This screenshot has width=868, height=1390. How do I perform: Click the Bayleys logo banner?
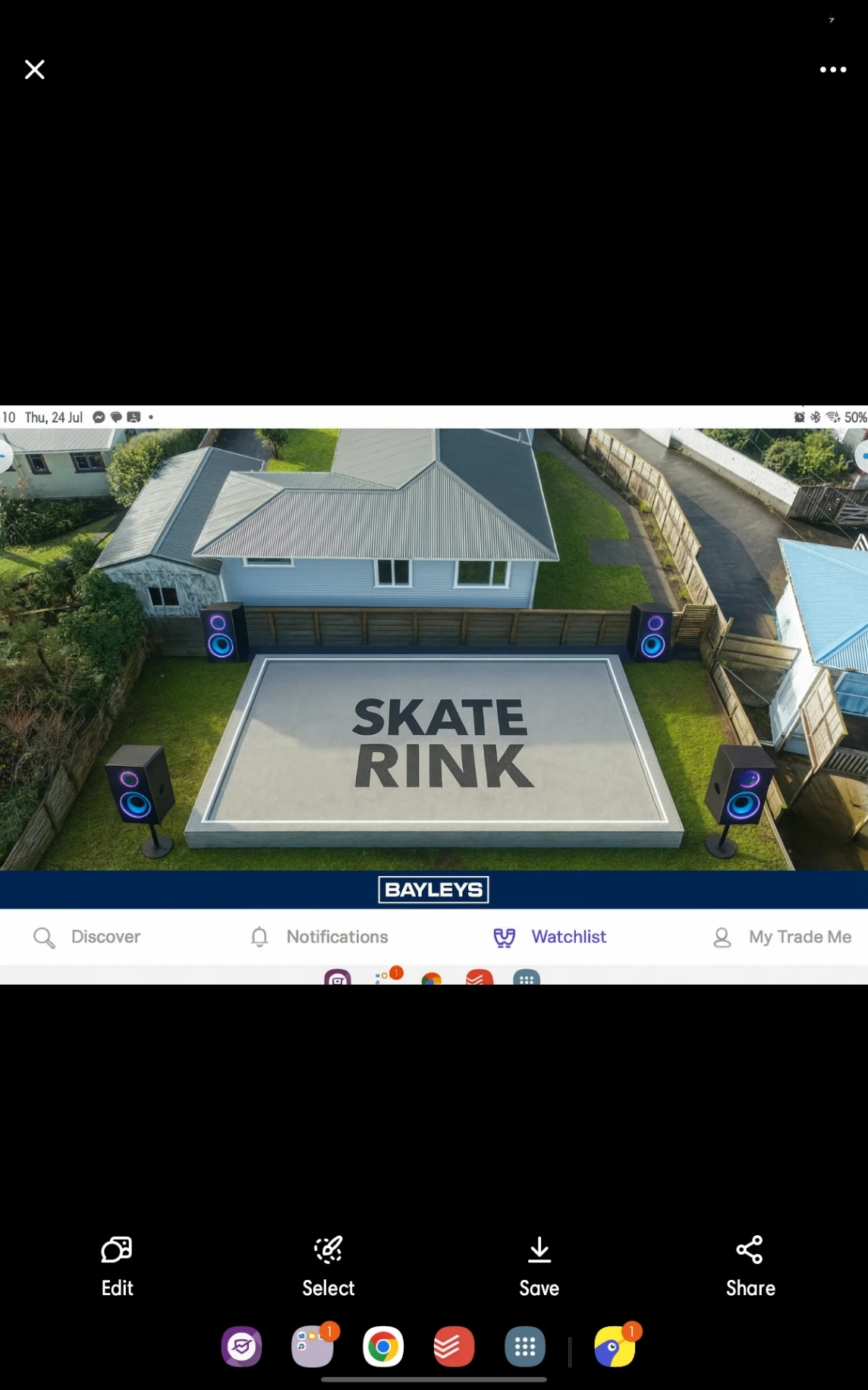click(434, 890)
